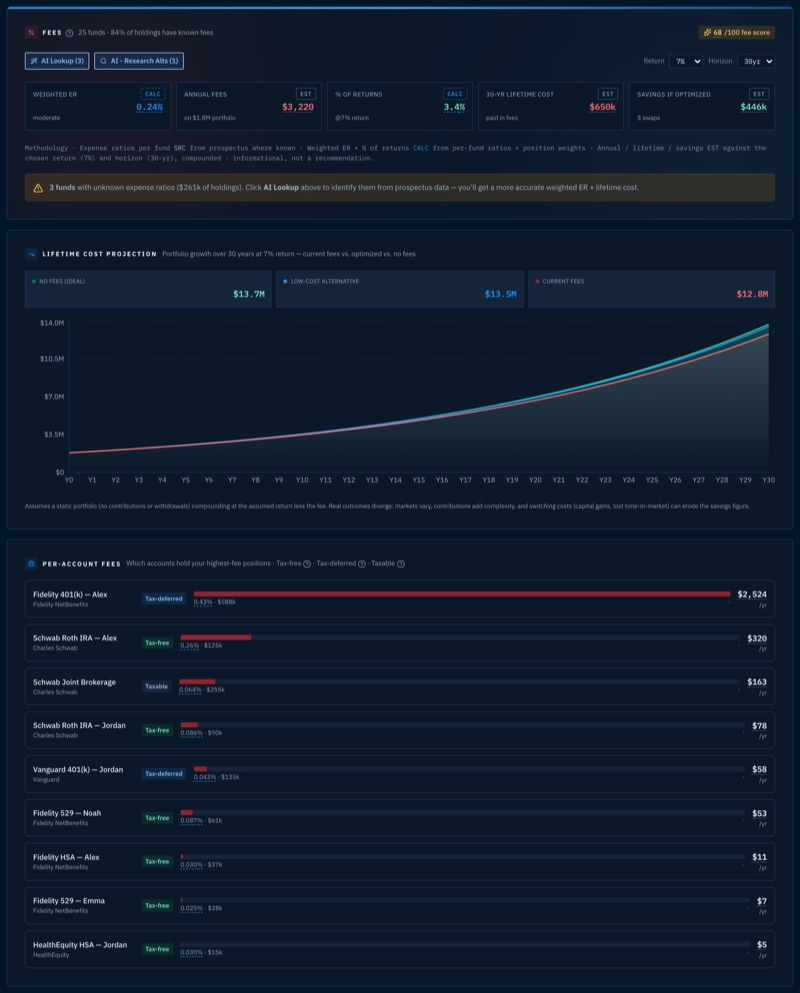Select the No Fees (Ideal) $13.7M card
This screenshot has width=800, height=993.
[148, 289]
